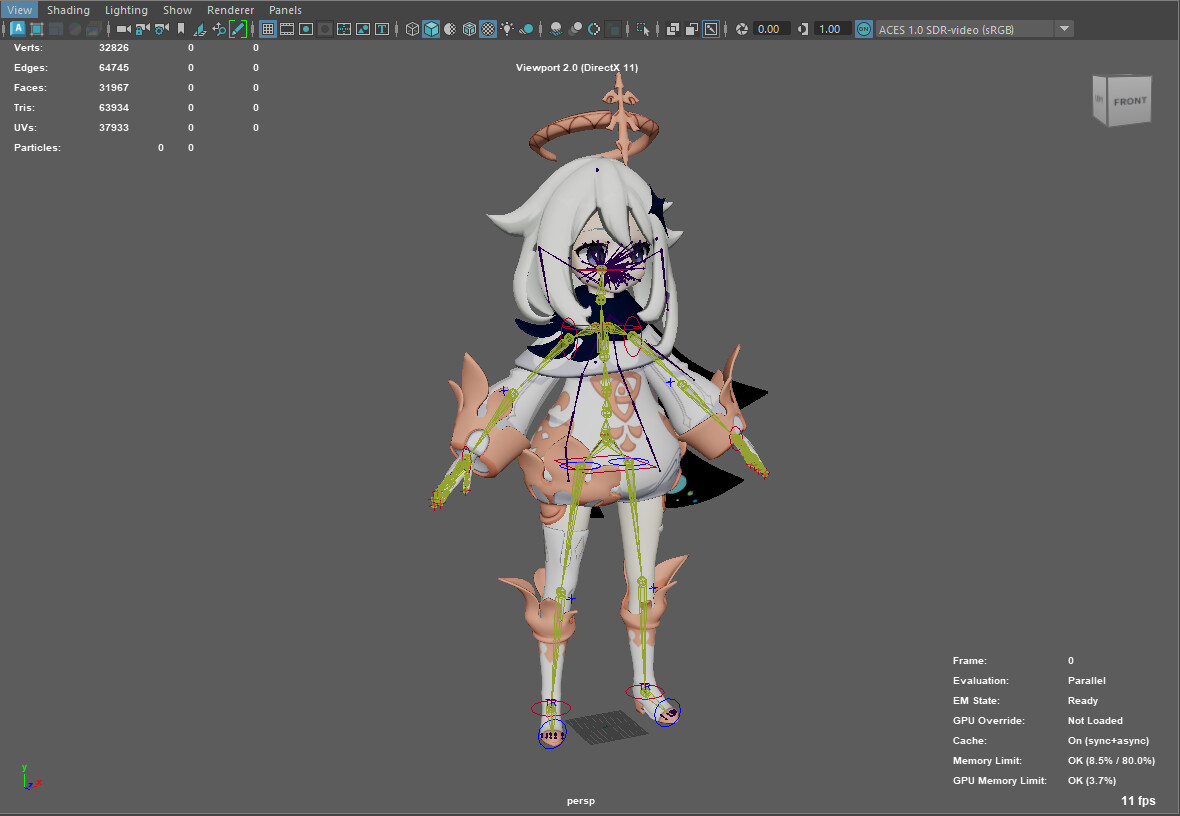Viewport: 1180px width, 816px height.
Task: Open the camera bookmarks icon
Action: pyautogui.click(x=180, y=29)
